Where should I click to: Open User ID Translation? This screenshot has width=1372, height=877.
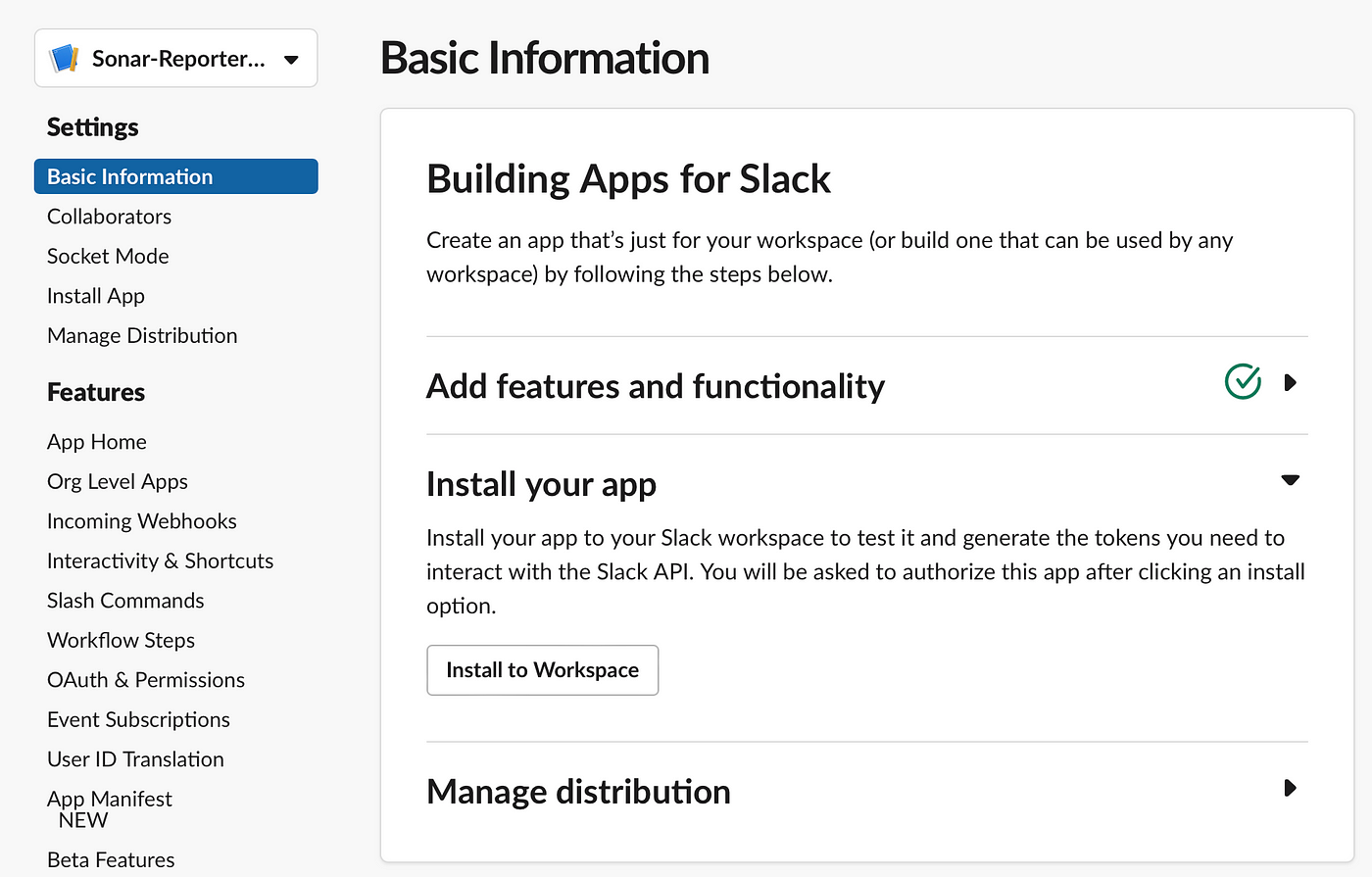pos(135,759)
